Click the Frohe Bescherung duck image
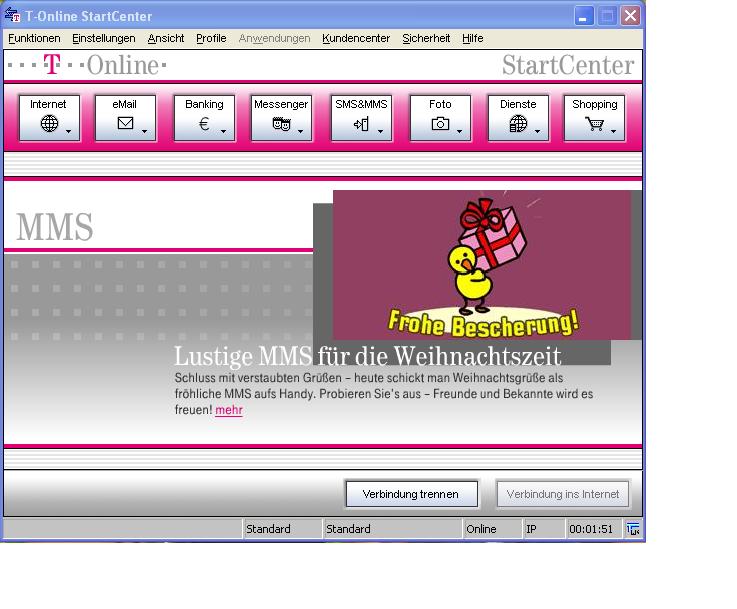Screen dimensions: 737x609 [x=482, y=265]
